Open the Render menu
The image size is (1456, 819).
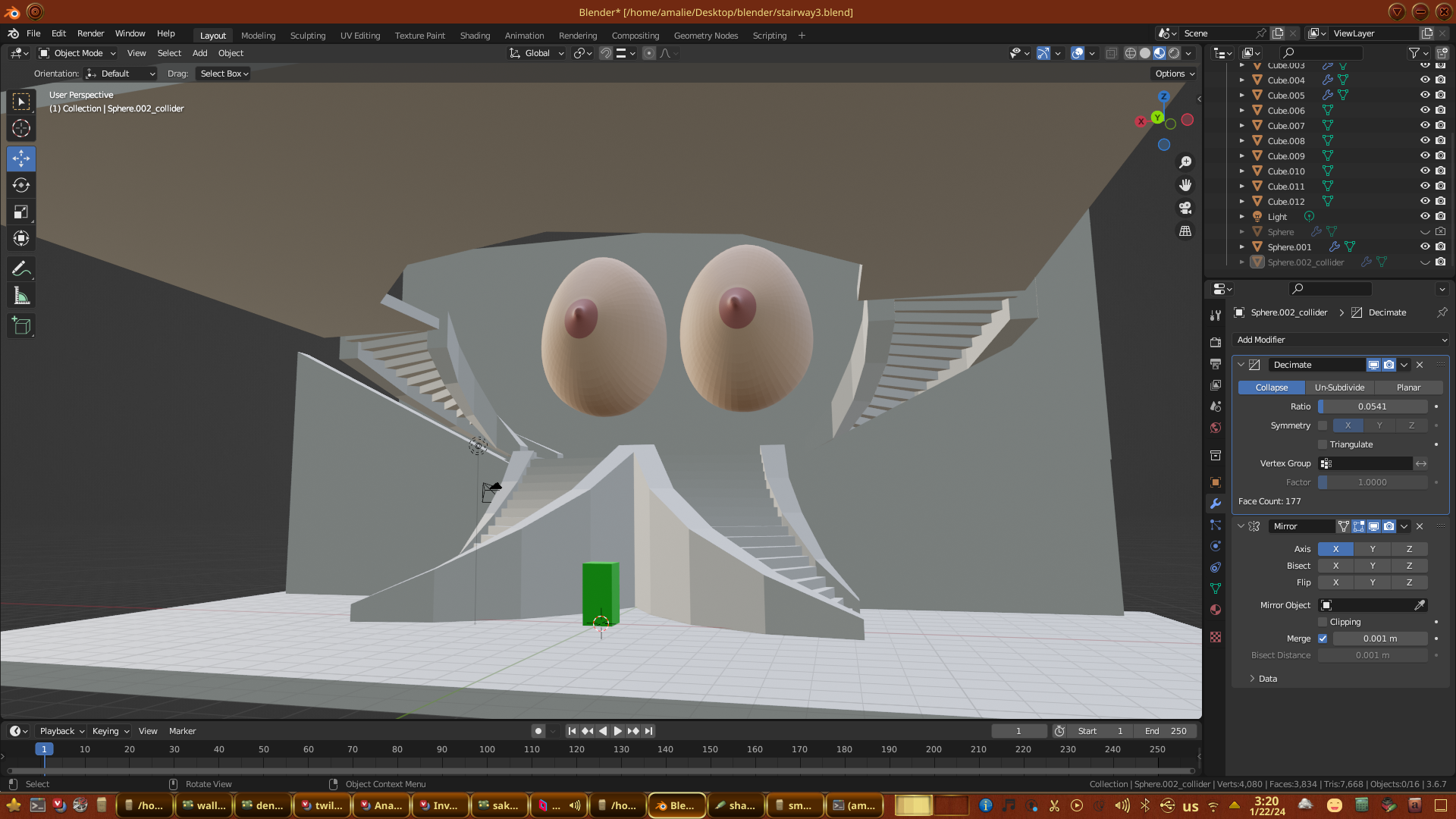90,33
